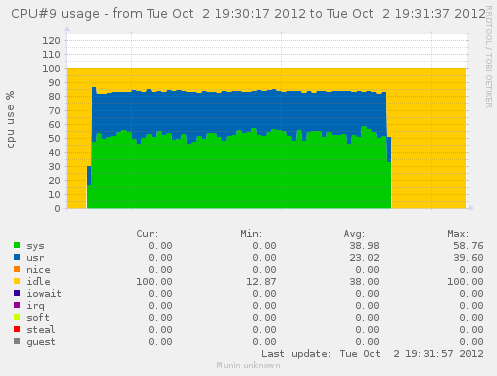Screen dimensions: 497x376
Task: Click the Avg column header
Action: [354, 234]
